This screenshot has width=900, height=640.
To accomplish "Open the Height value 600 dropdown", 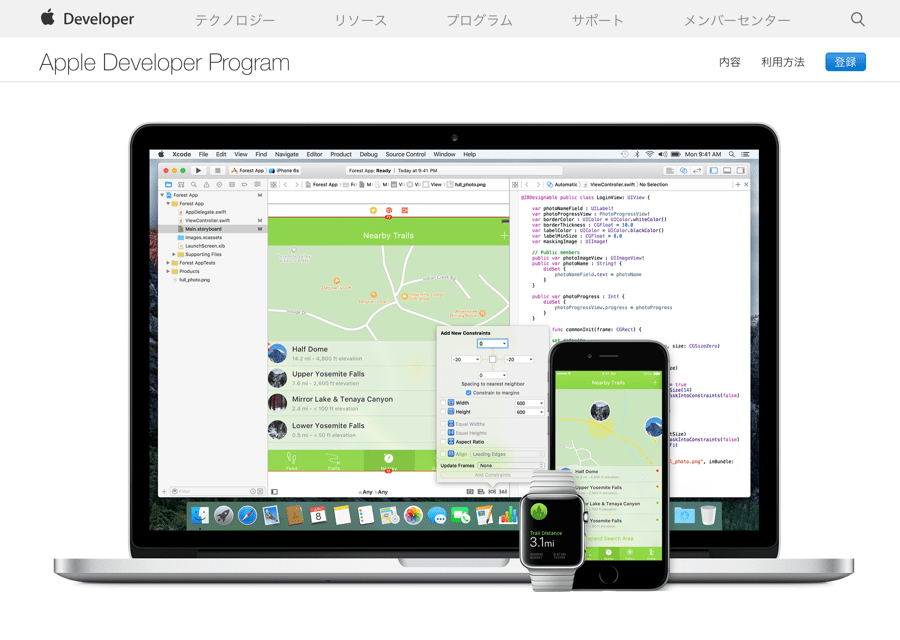I will click(x=529, y=412).
